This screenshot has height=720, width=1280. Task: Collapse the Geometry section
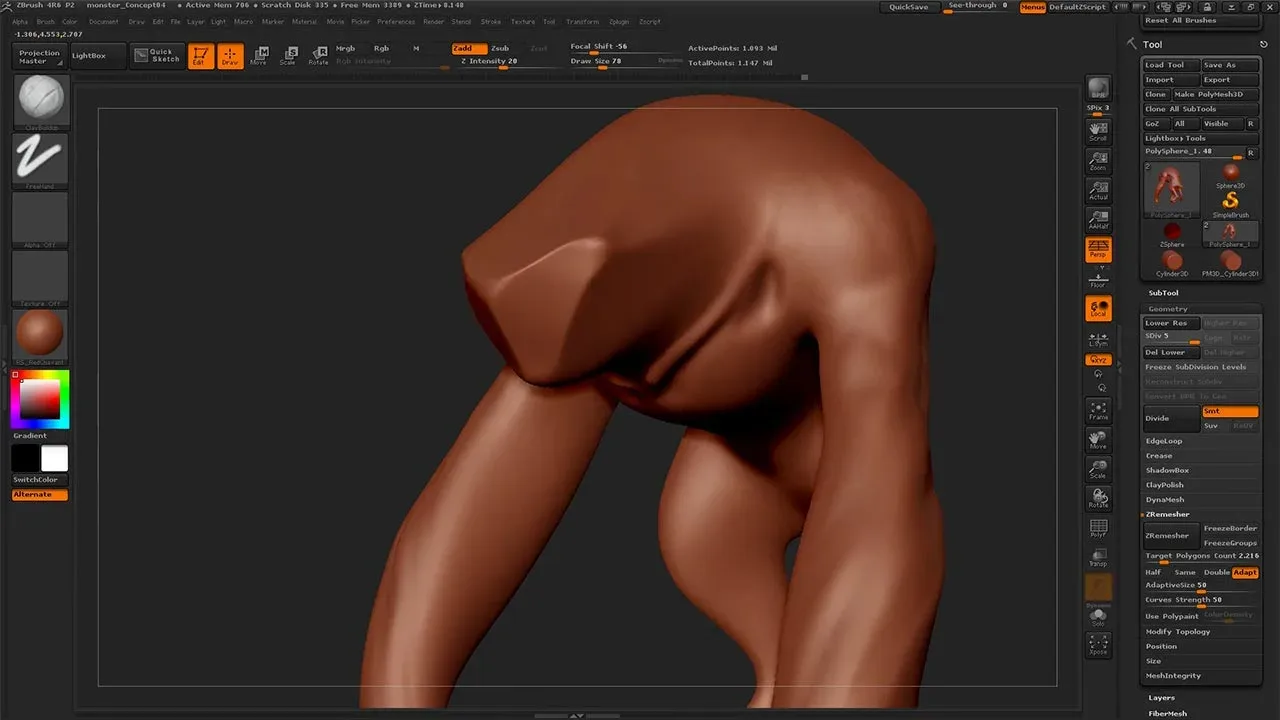click(1166, 308)
